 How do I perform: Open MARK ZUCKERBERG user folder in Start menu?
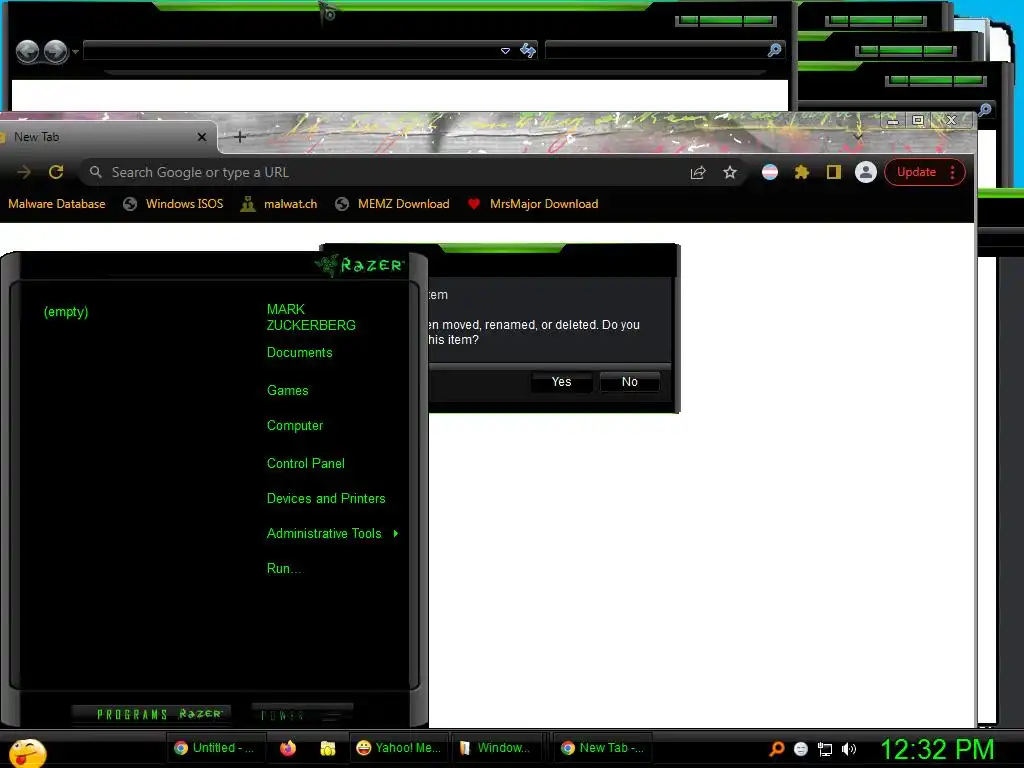[311, 317]
